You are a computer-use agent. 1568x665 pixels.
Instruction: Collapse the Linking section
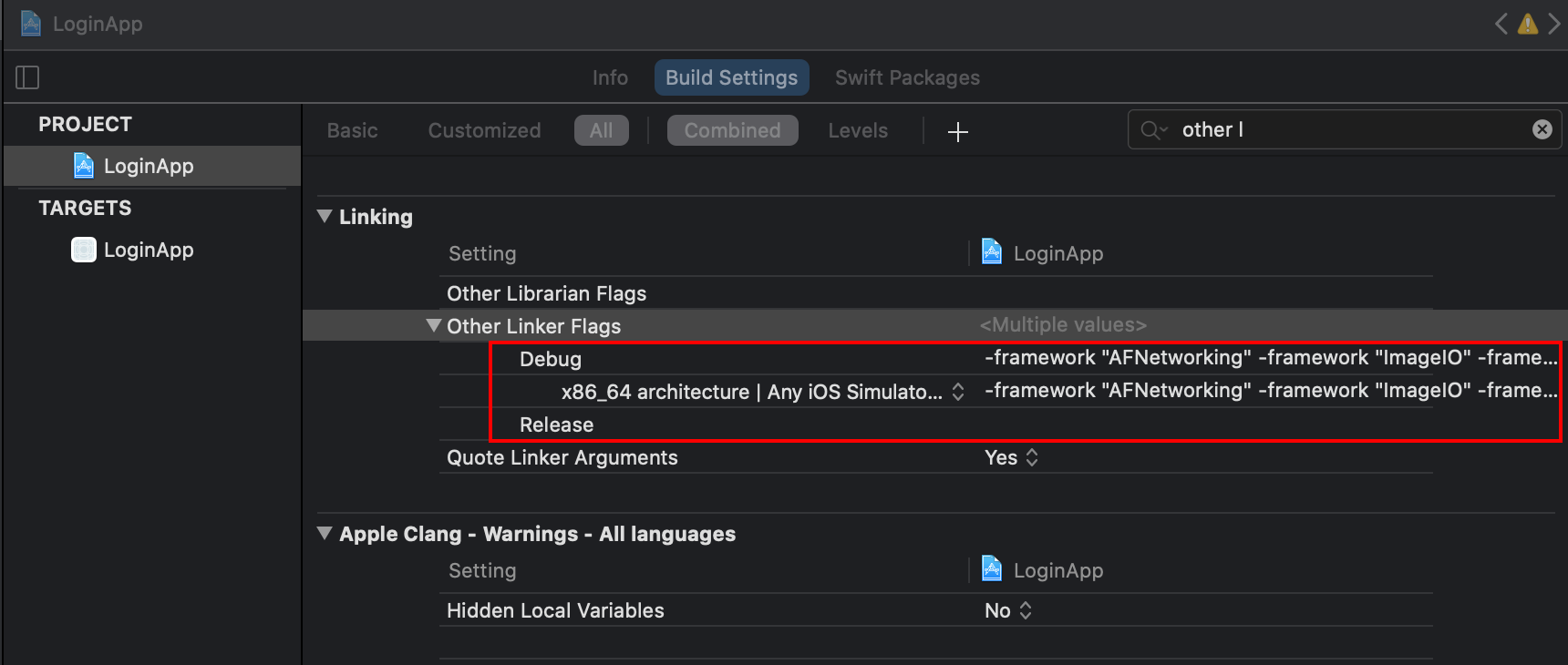point(325,217)
